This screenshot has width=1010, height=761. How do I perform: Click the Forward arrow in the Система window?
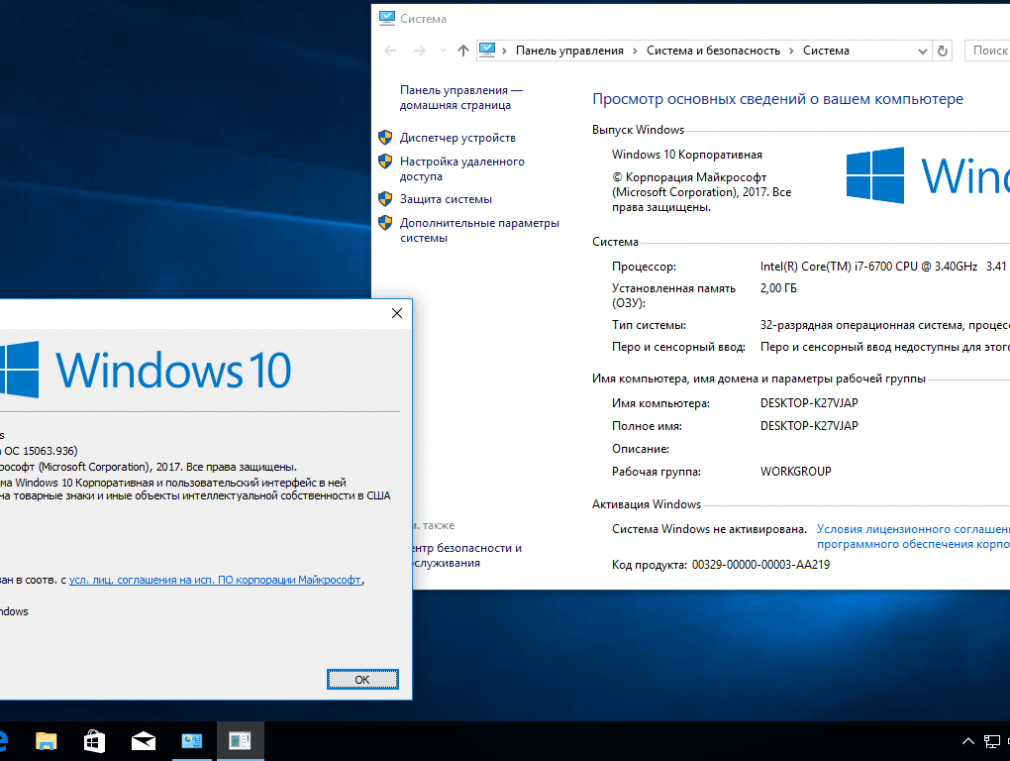419,50
